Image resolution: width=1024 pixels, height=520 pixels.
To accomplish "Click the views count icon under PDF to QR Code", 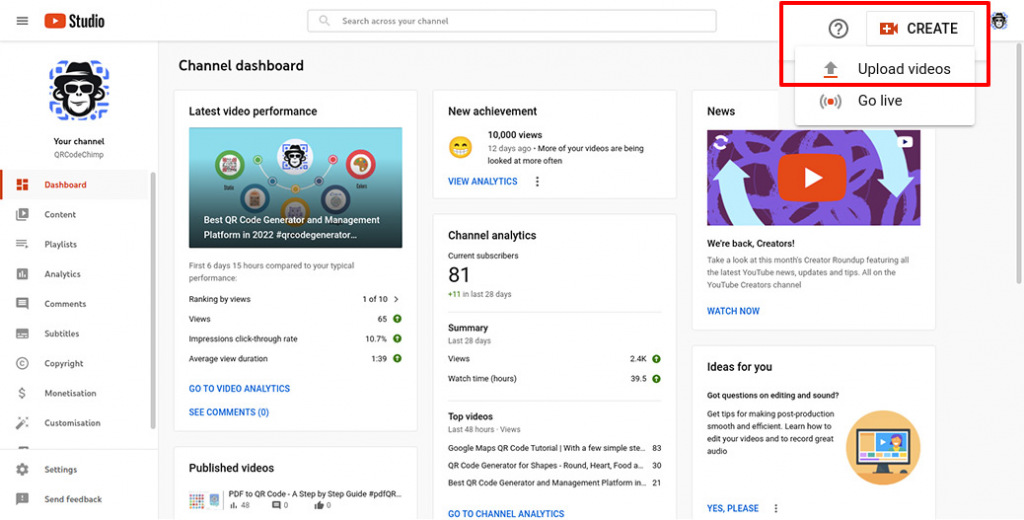I will point(233,505).
